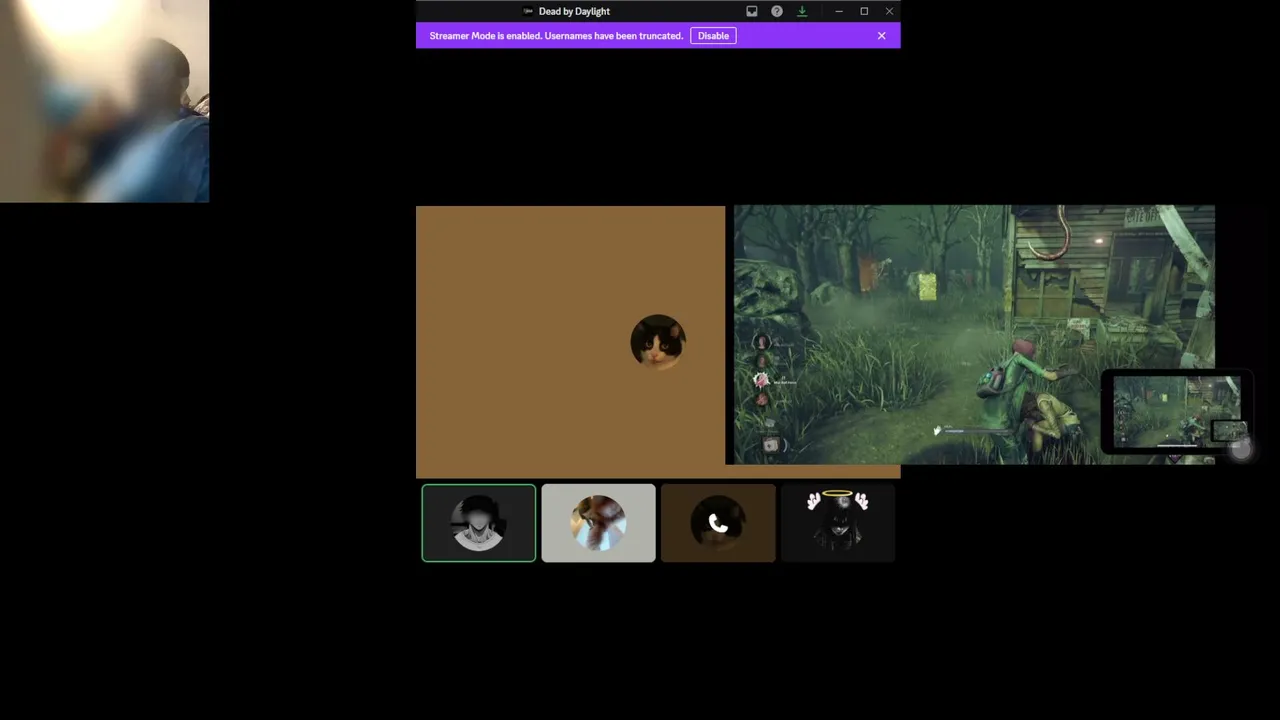Screen dimensions: 1280x720
Task: Open the Inbox icon in title bar
Action: click(752, 11)
